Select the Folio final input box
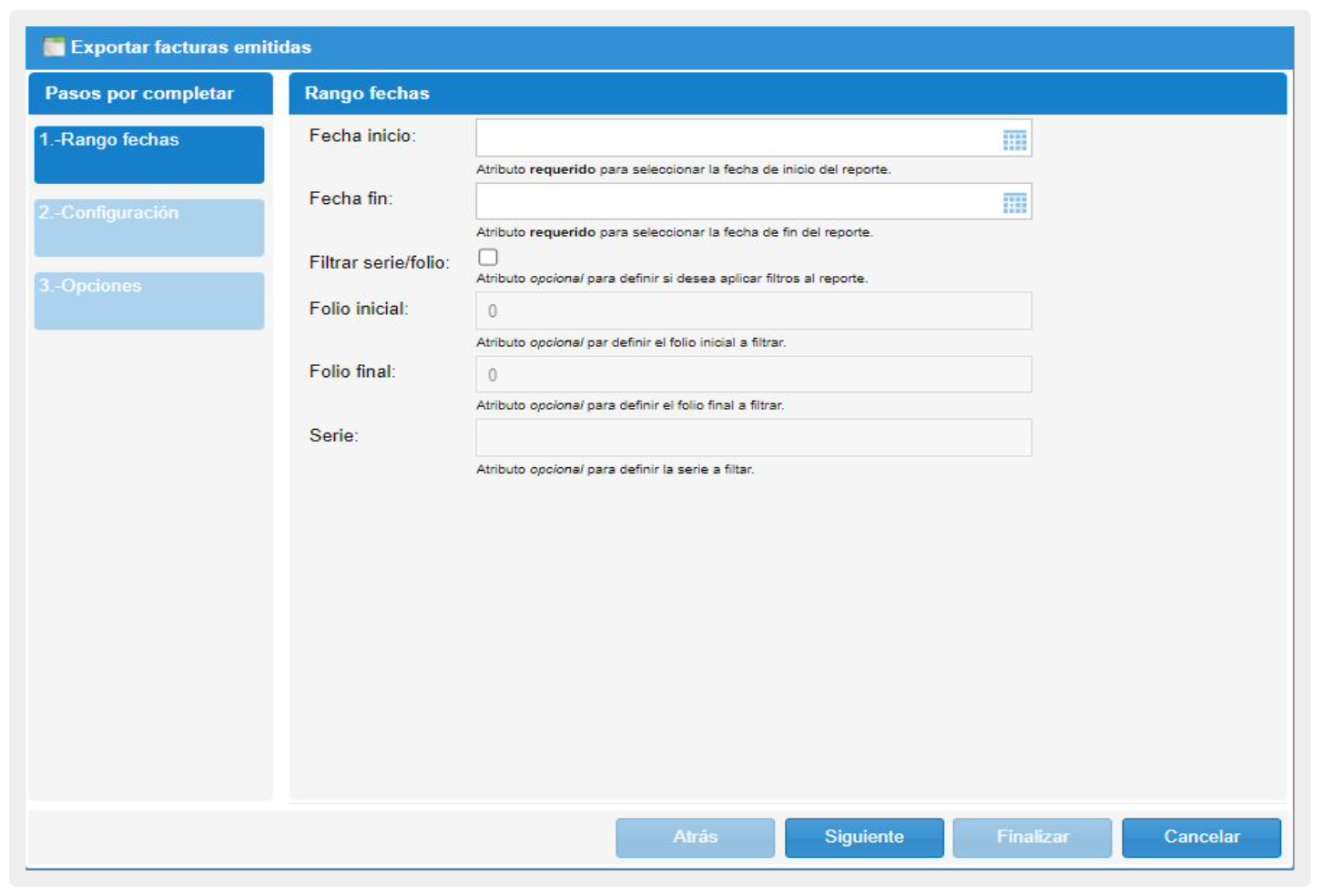The image size is (1322, 896). (753, 374)
